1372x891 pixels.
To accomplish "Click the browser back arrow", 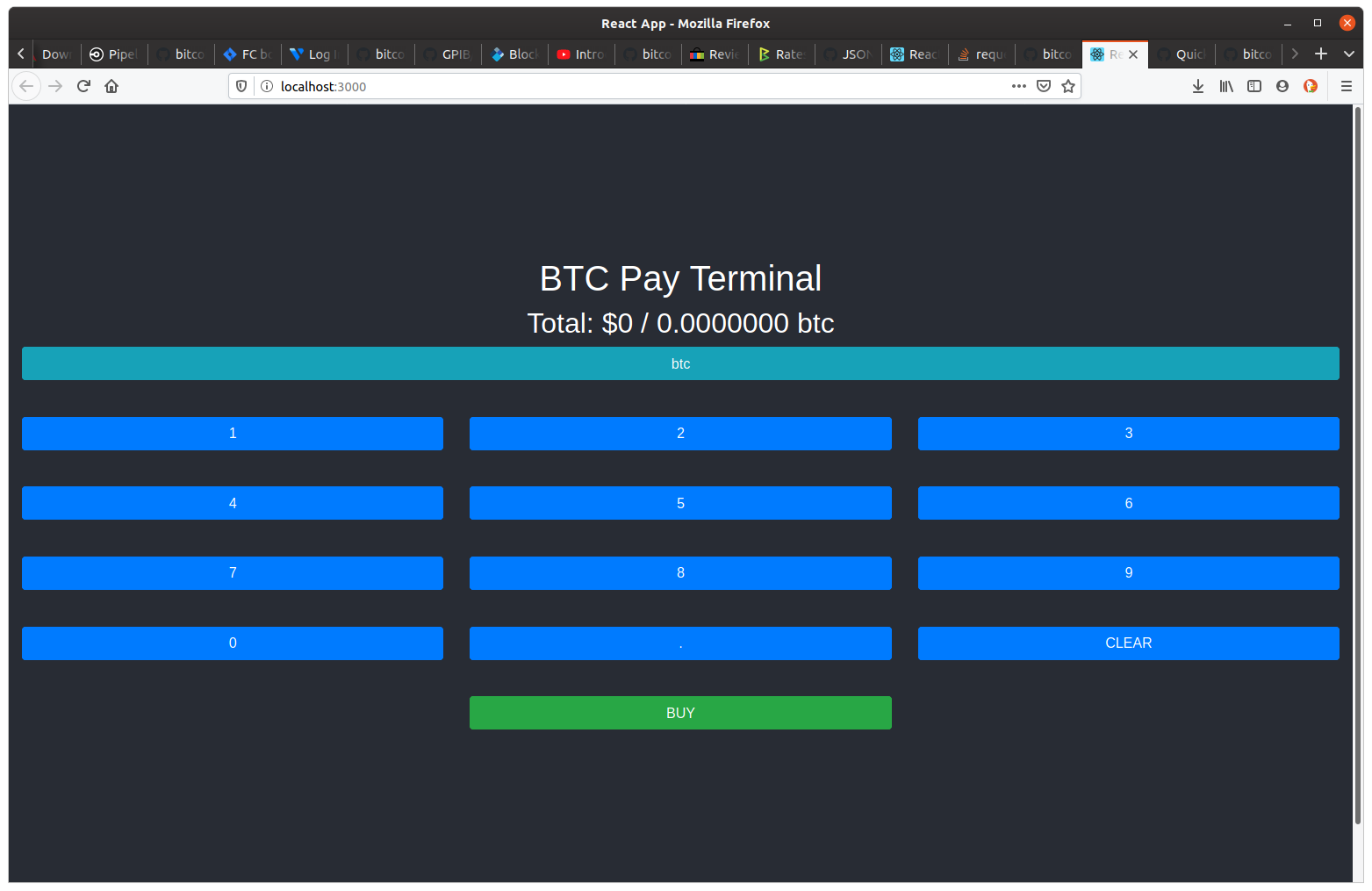I will point(26,86).
